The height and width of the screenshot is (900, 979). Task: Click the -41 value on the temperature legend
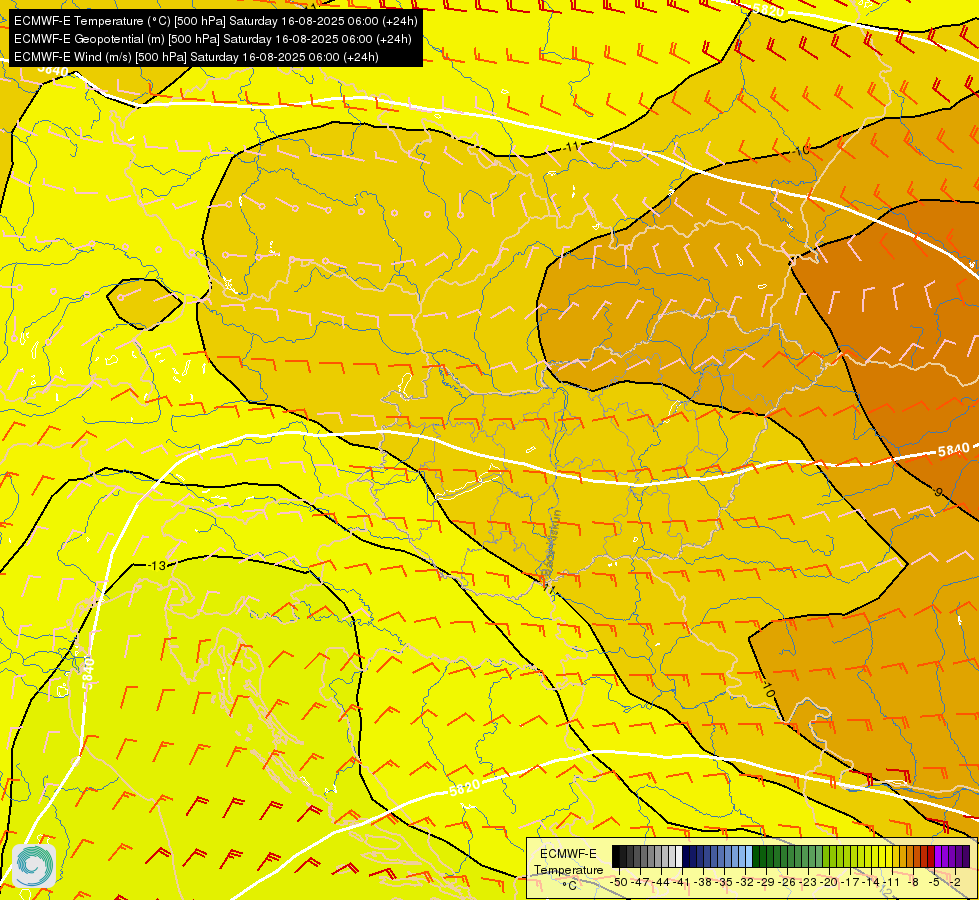pyautogui.click(x=682, y=882)
